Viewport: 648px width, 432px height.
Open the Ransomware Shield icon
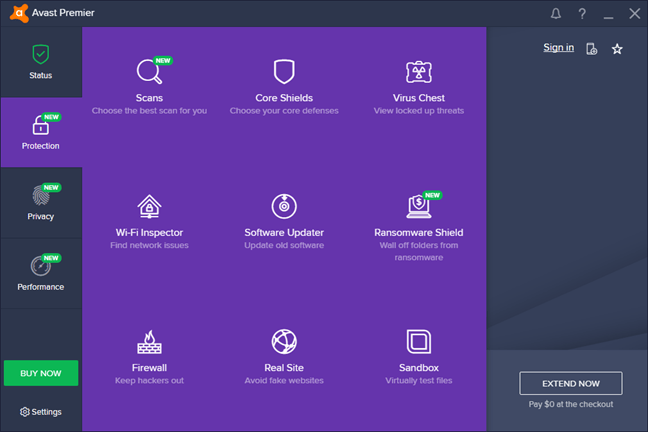click(x=418, y=207)
